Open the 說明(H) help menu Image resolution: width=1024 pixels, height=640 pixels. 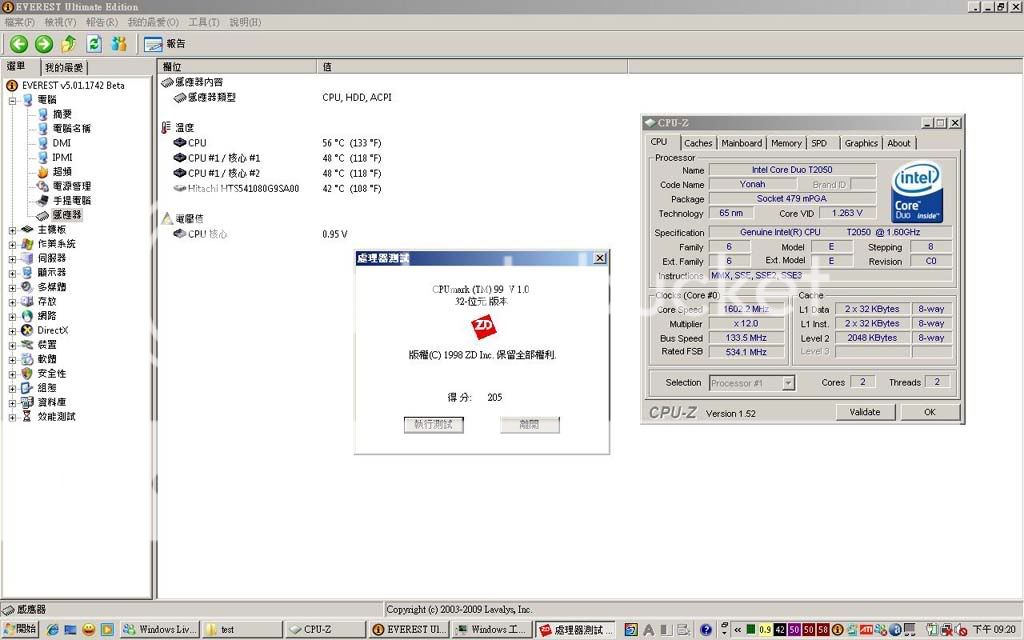pos(245,22)
